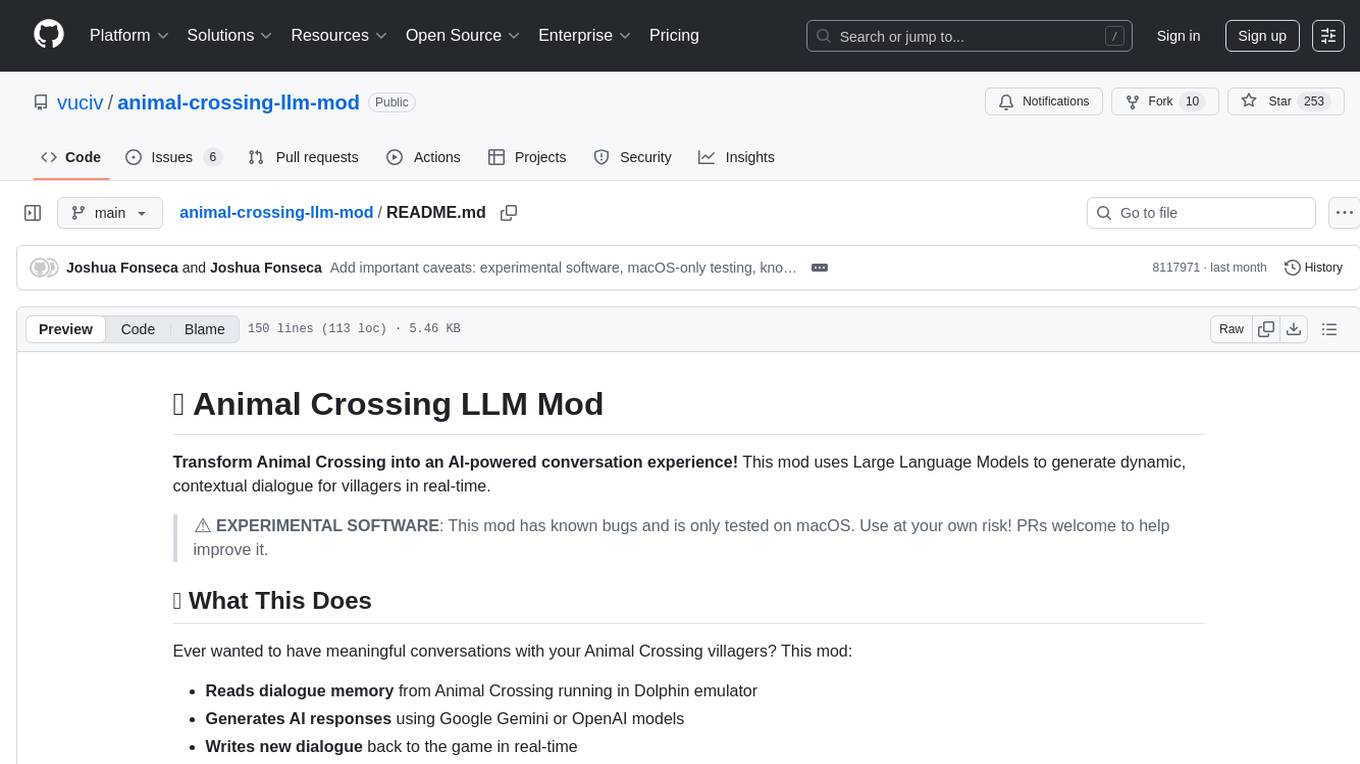Viewport: 1360px width, 764px height.
Task: Click the Sign in link
Action: click(1178, 36)
